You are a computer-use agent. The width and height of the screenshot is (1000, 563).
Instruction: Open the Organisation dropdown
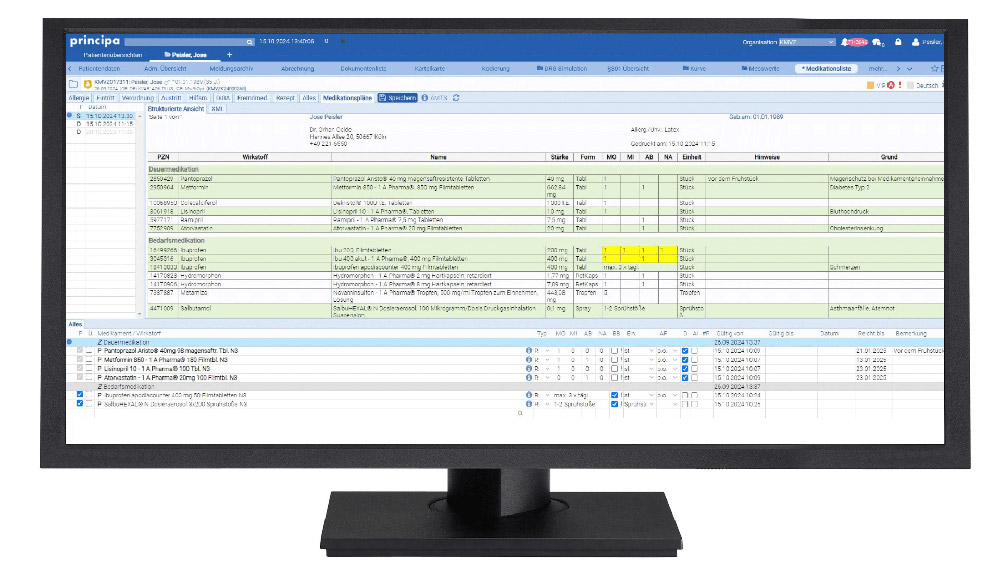tap(801, 42)
